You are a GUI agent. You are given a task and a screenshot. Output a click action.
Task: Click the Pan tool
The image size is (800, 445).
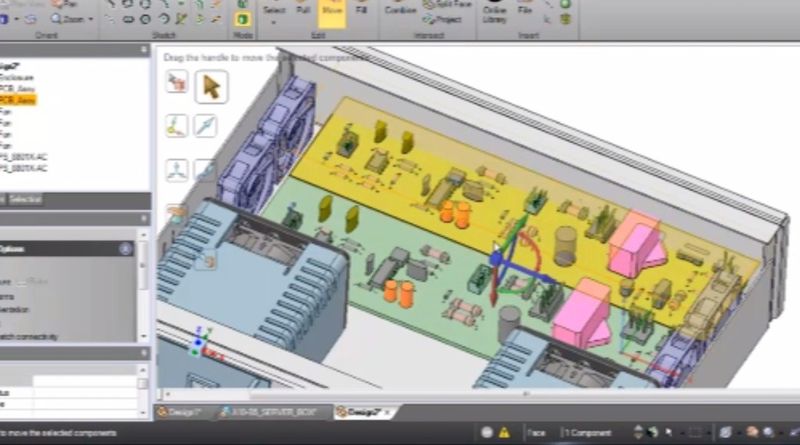pos(65,5)
